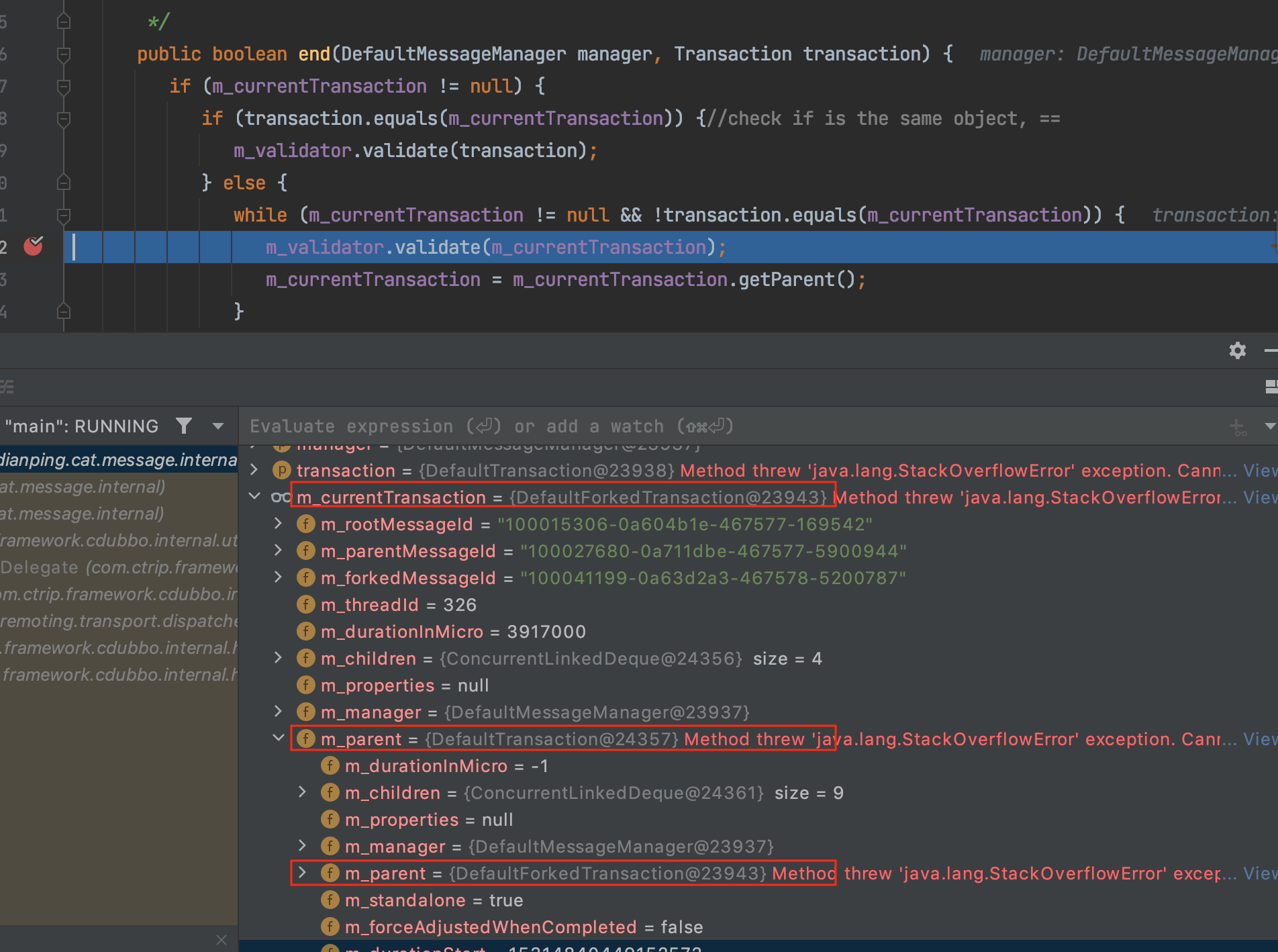Add expression to watches plus icon

(1238, 426)
